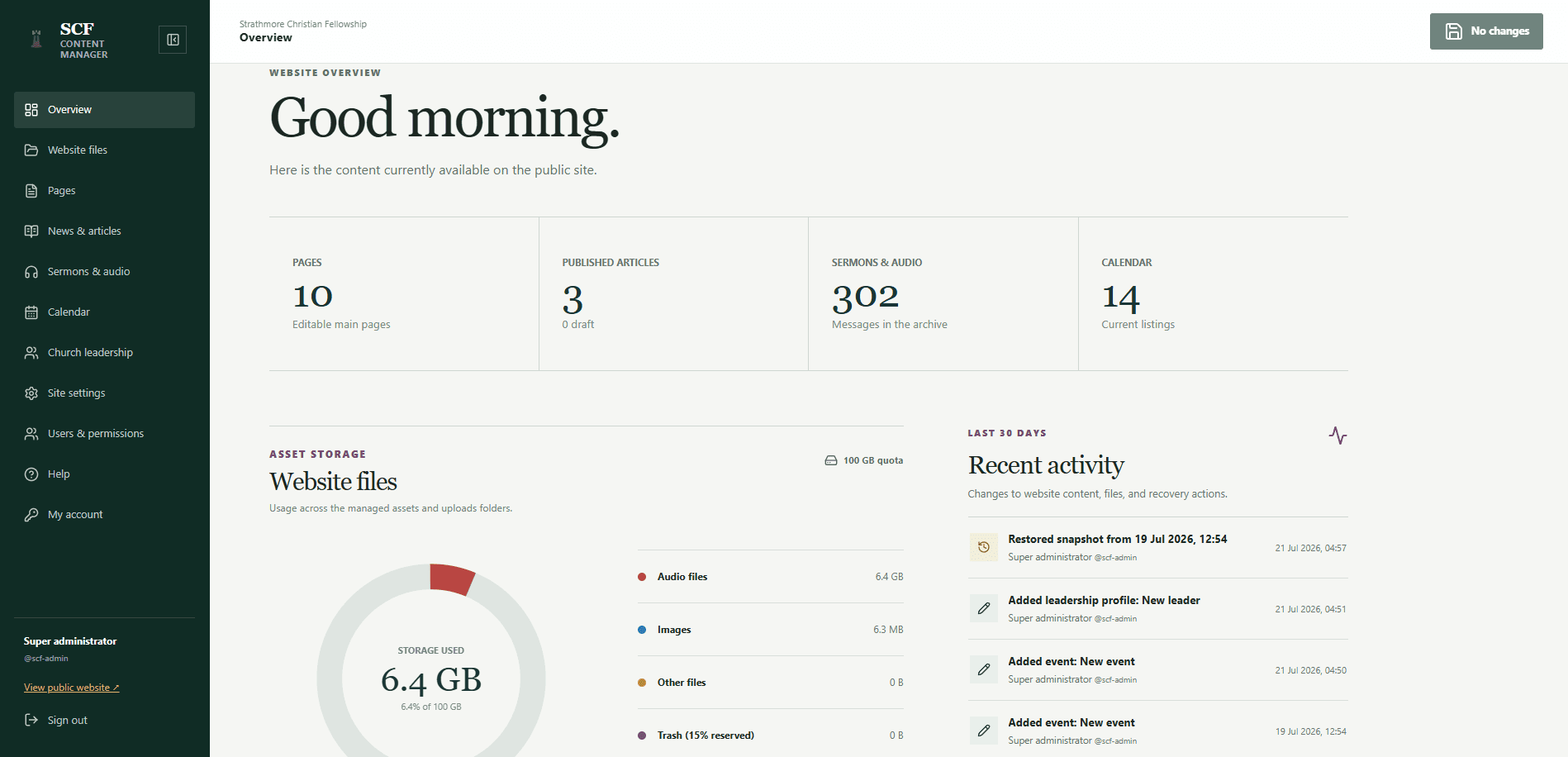
Task: Click the Users & permissions icon
Action: [x=31, y=434]
